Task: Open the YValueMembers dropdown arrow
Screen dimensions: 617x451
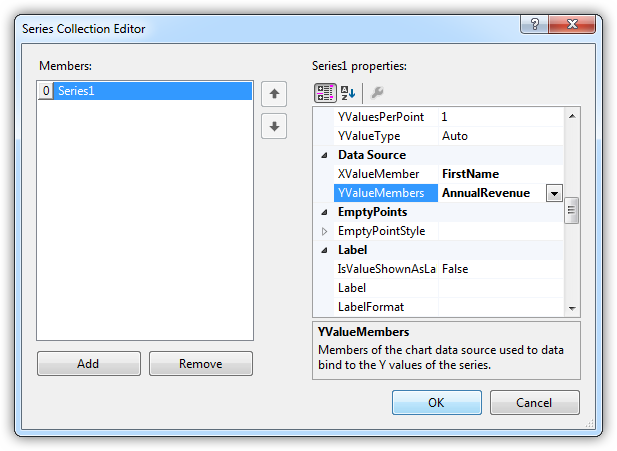Action: tap(553, 193)
